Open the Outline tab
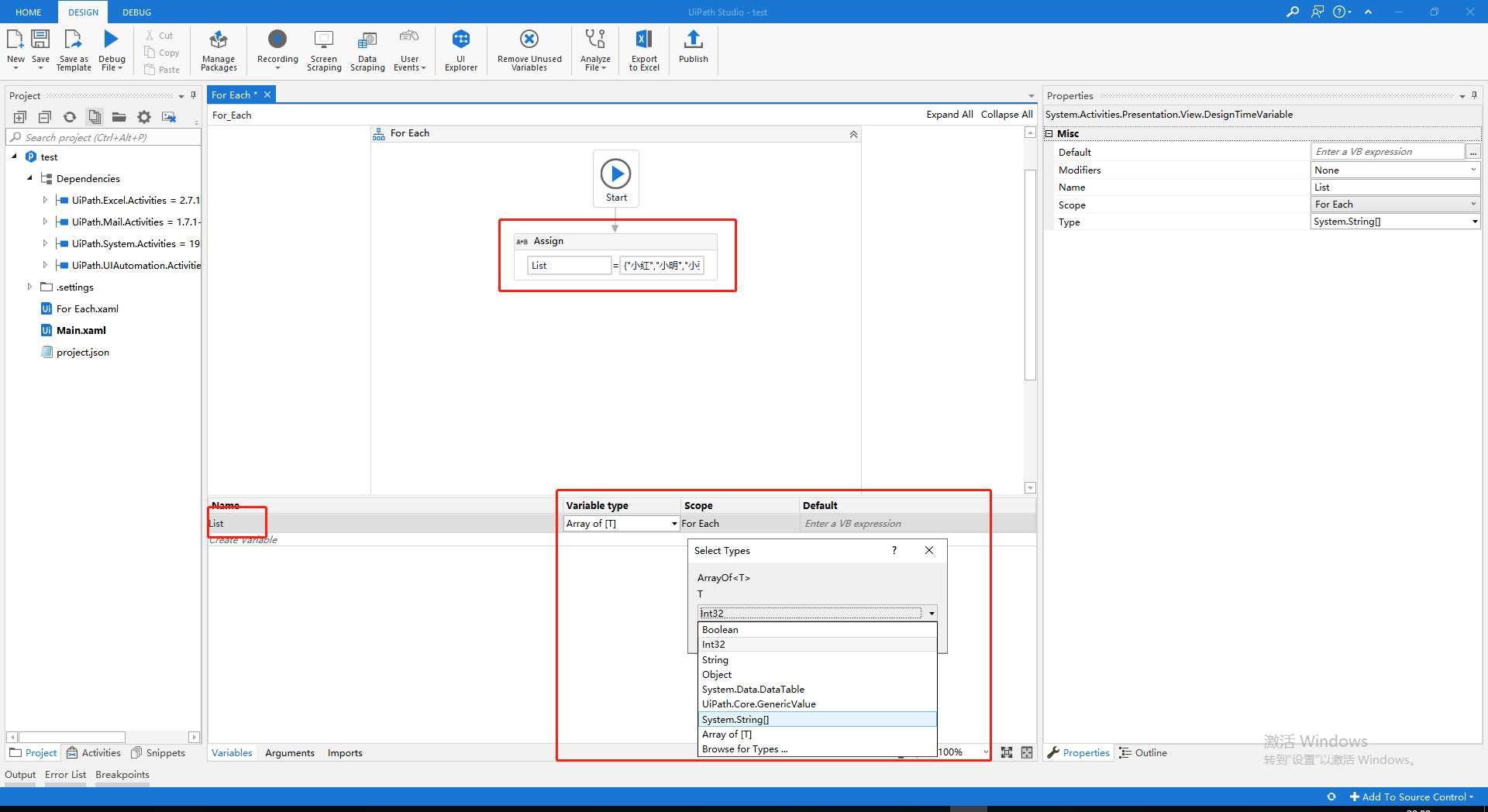1488x812 pixels. pyautogui.click(x=1144, y=752)
